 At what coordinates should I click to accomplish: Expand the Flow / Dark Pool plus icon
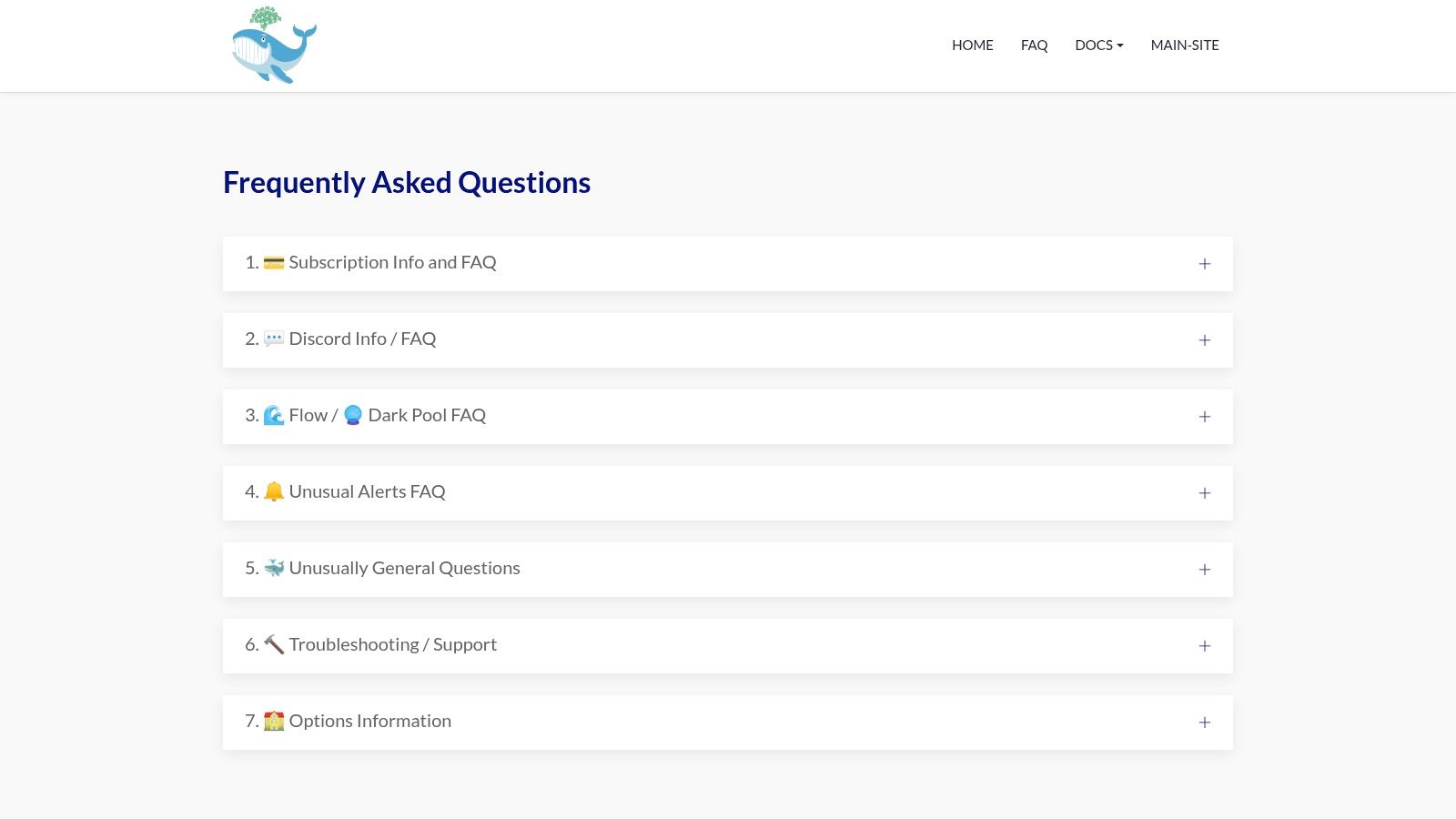coord(1204,417)
